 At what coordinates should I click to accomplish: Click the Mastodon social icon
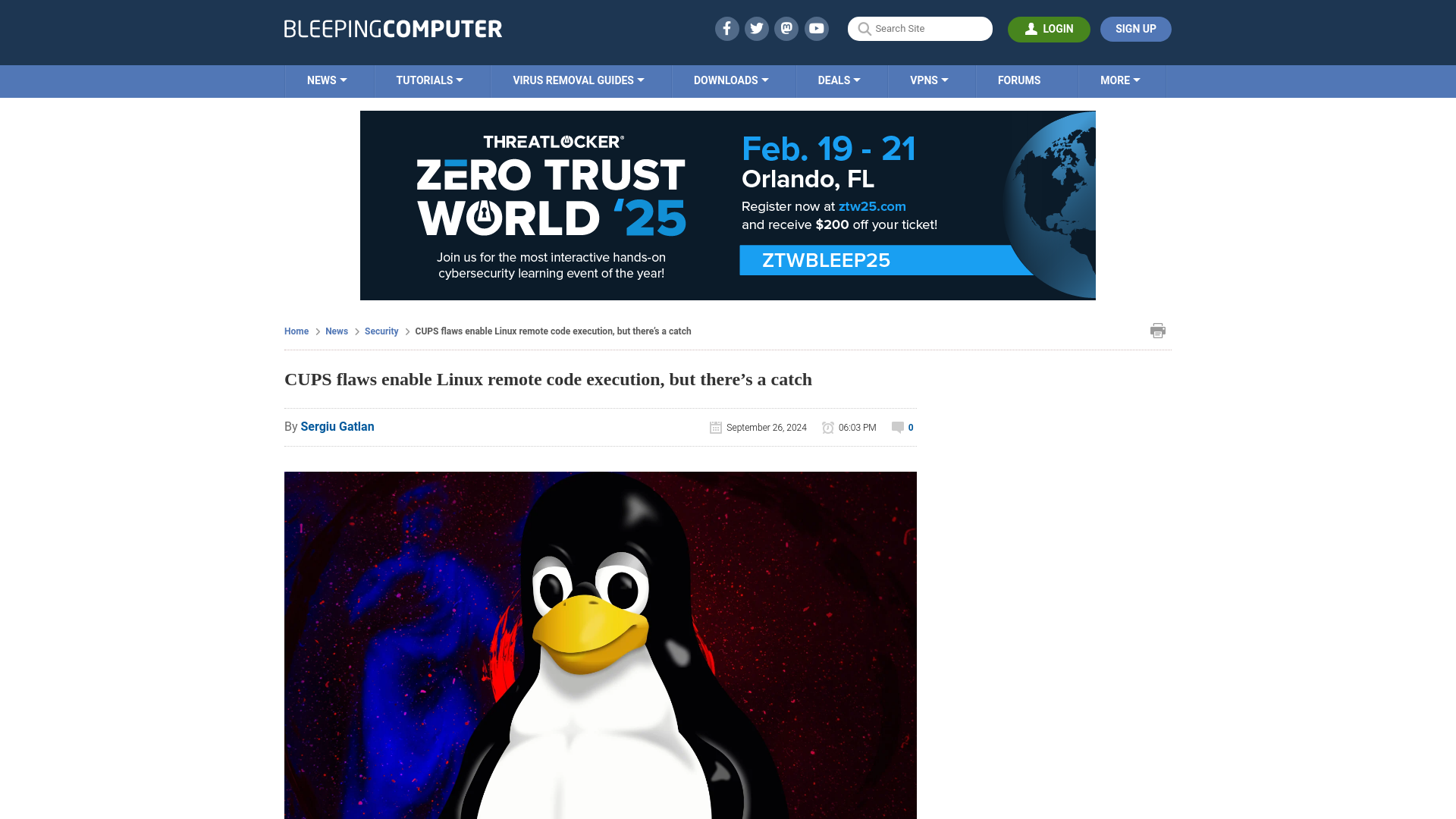(x=787, y=28)
